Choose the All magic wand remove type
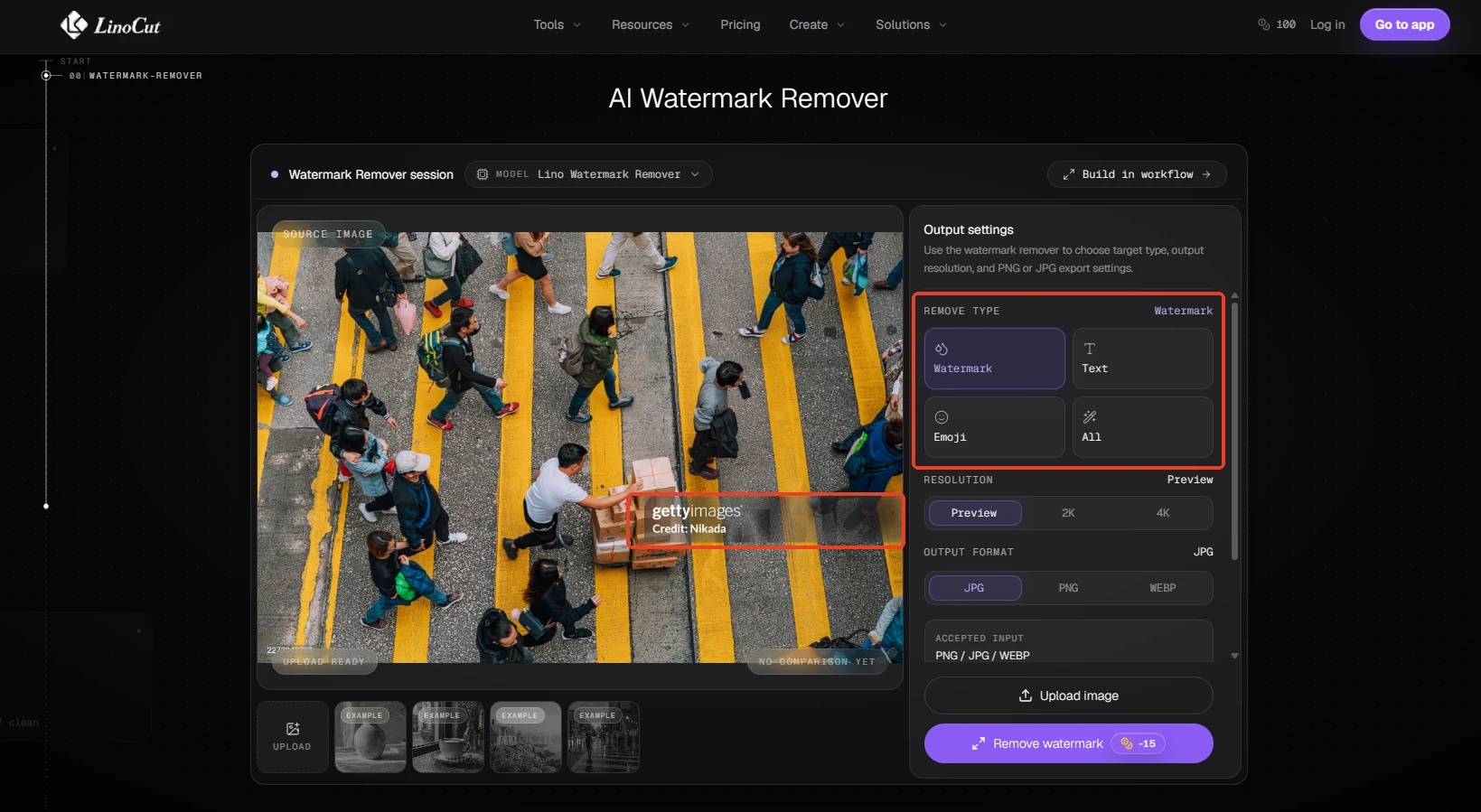1481x812 pixels. [1142, 427]
